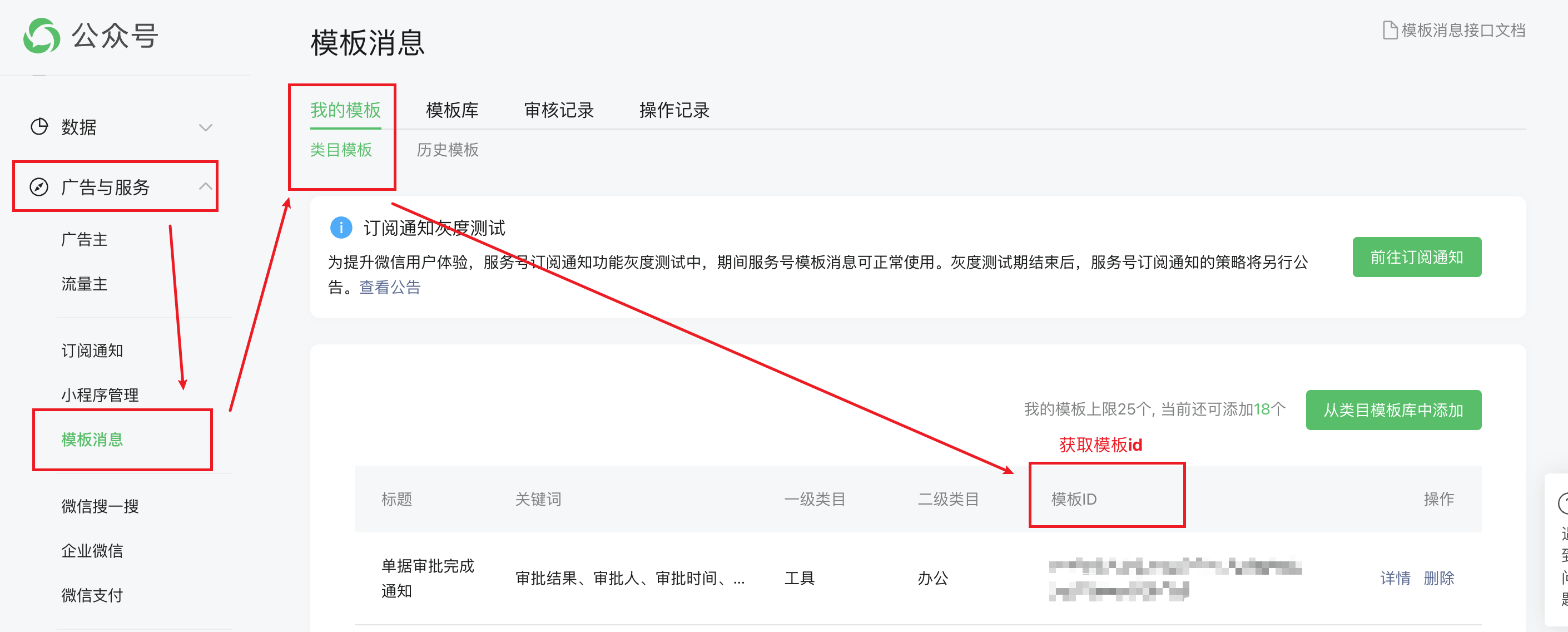Viewport: 1568px width, 632px height.
Task: Switch to the 模板库 tab
Action: [x=451, y=110]
